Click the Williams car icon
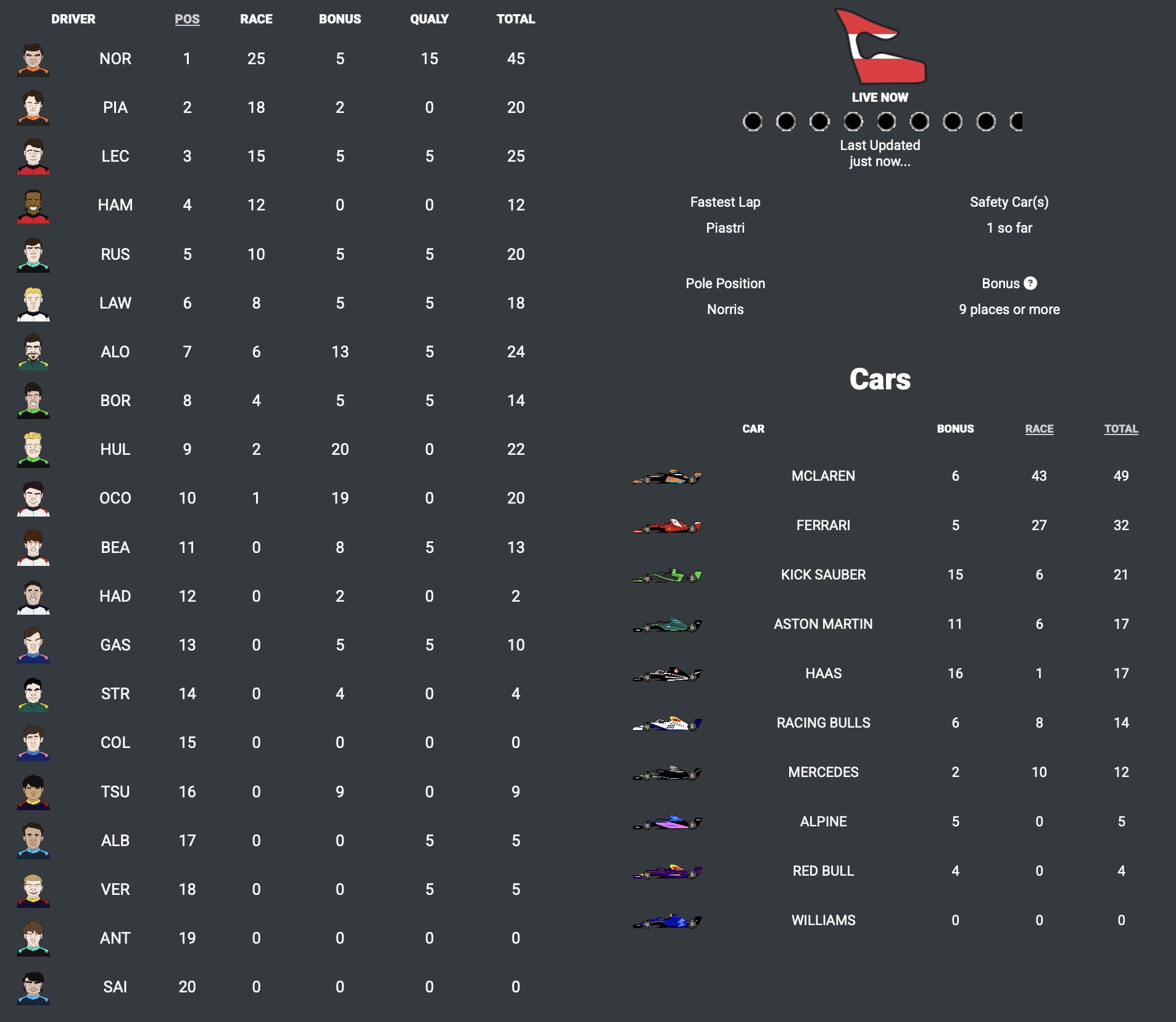Viewport: 1176px width, 1022px height. pyautogui.click(x=667, y=921)
